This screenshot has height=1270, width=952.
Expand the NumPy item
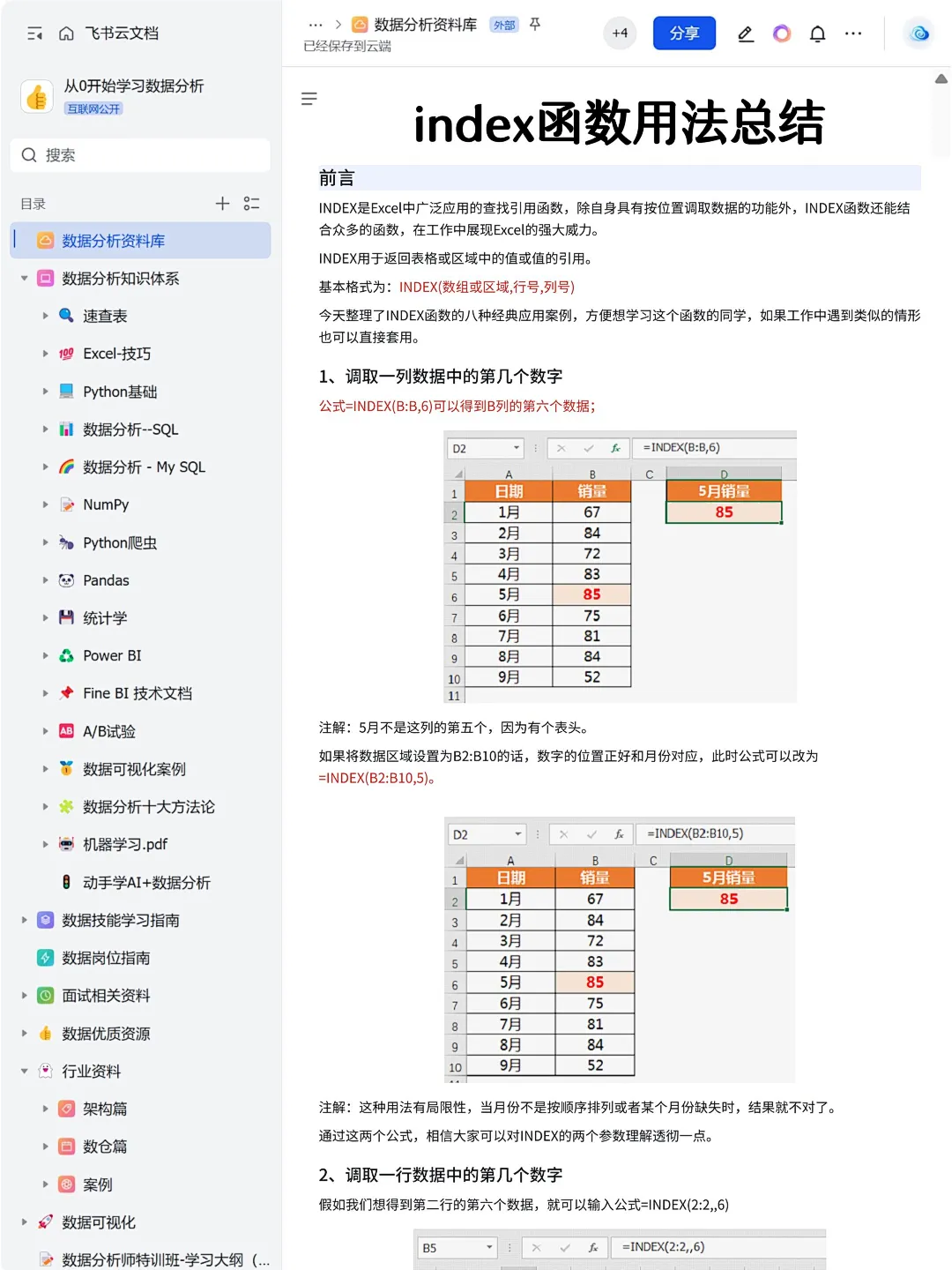pyautogui.click(x=46, y=504)
